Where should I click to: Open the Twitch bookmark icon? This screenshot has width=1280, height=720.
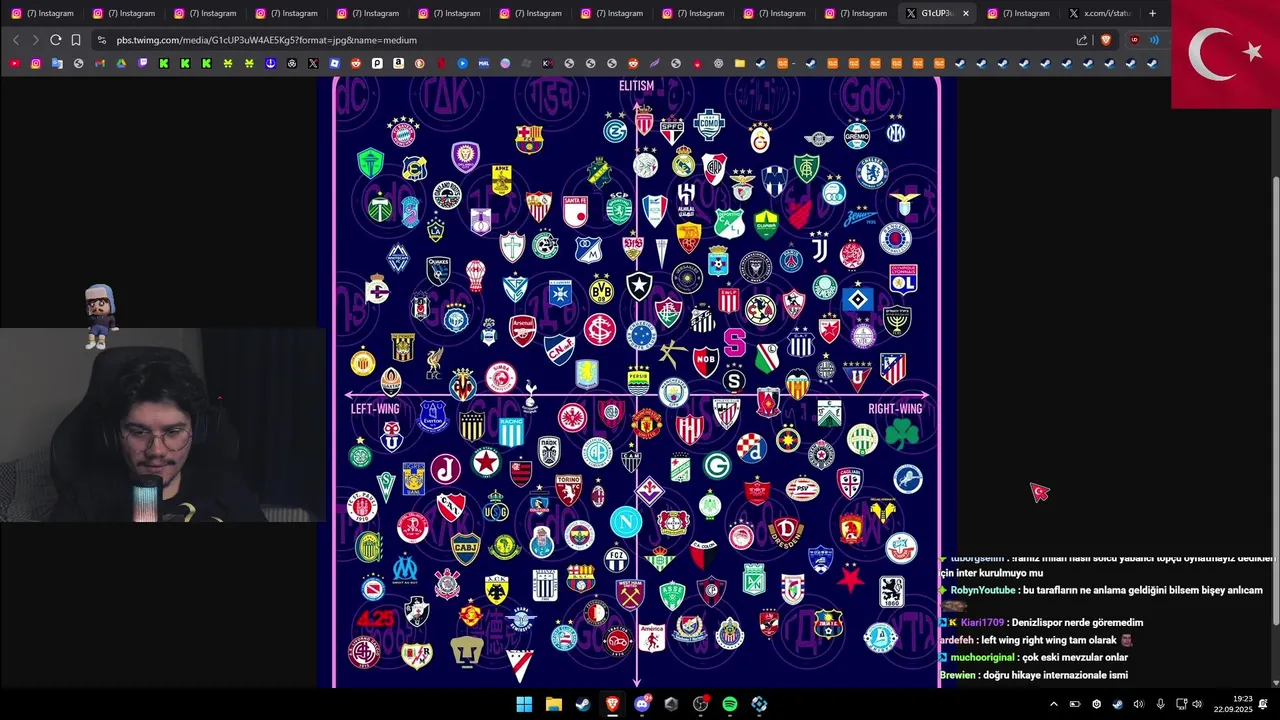143,63
